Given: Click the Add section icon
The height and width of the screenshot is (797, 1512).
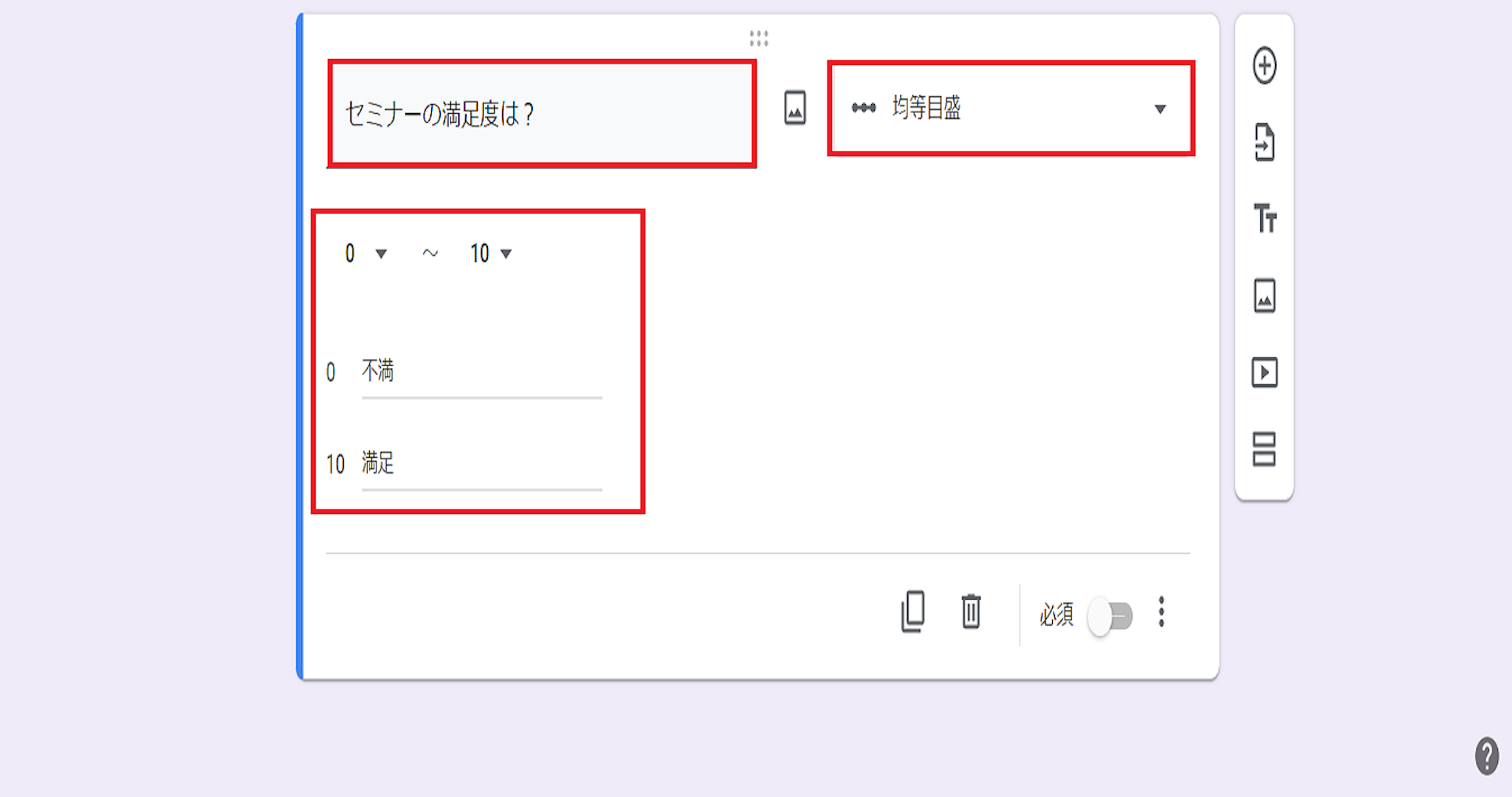Looking at the screenshot, I should coord(1265,449).
